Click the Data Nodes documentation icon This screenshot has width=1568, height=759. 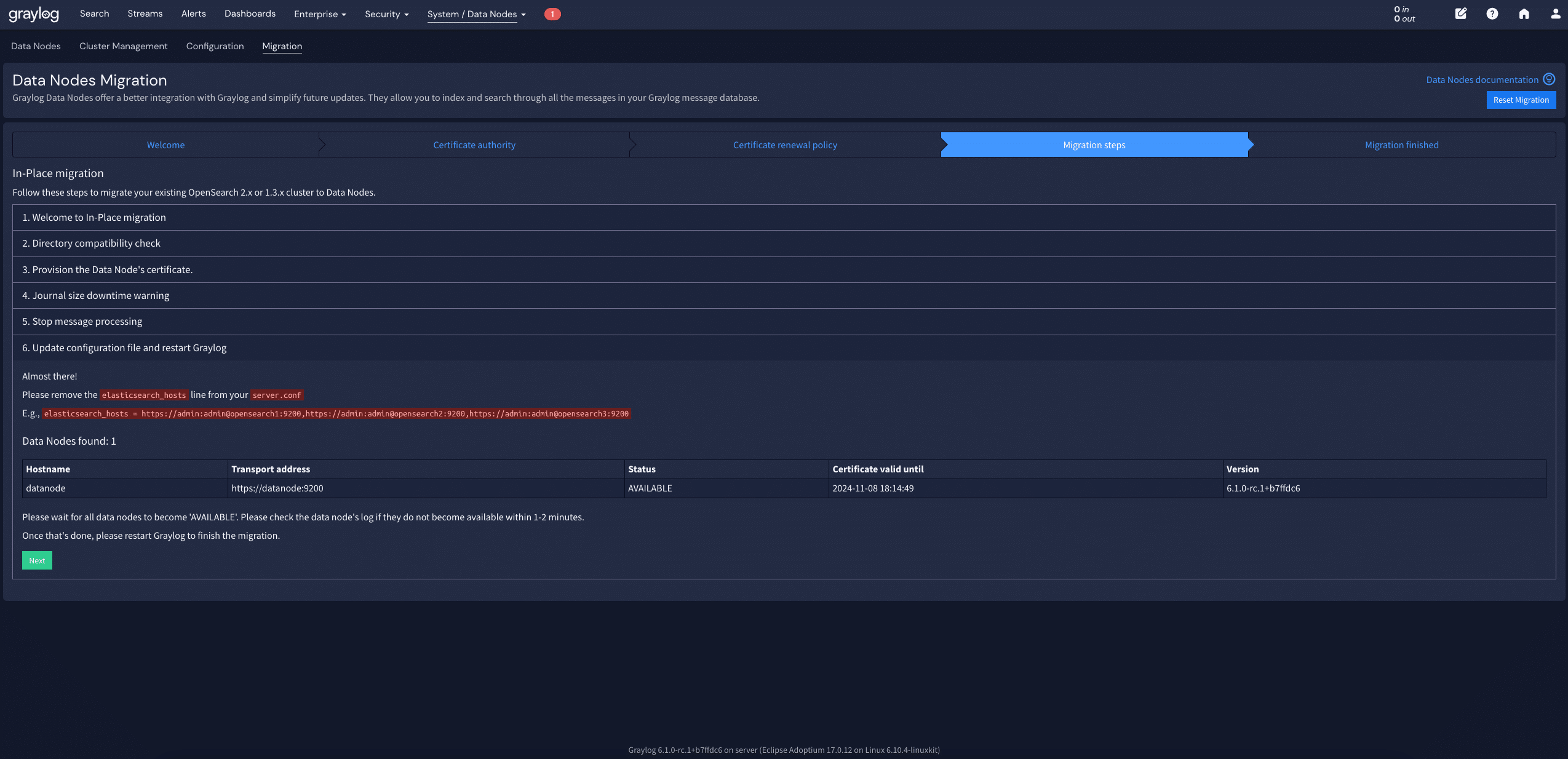click(x=1549, y=79)
